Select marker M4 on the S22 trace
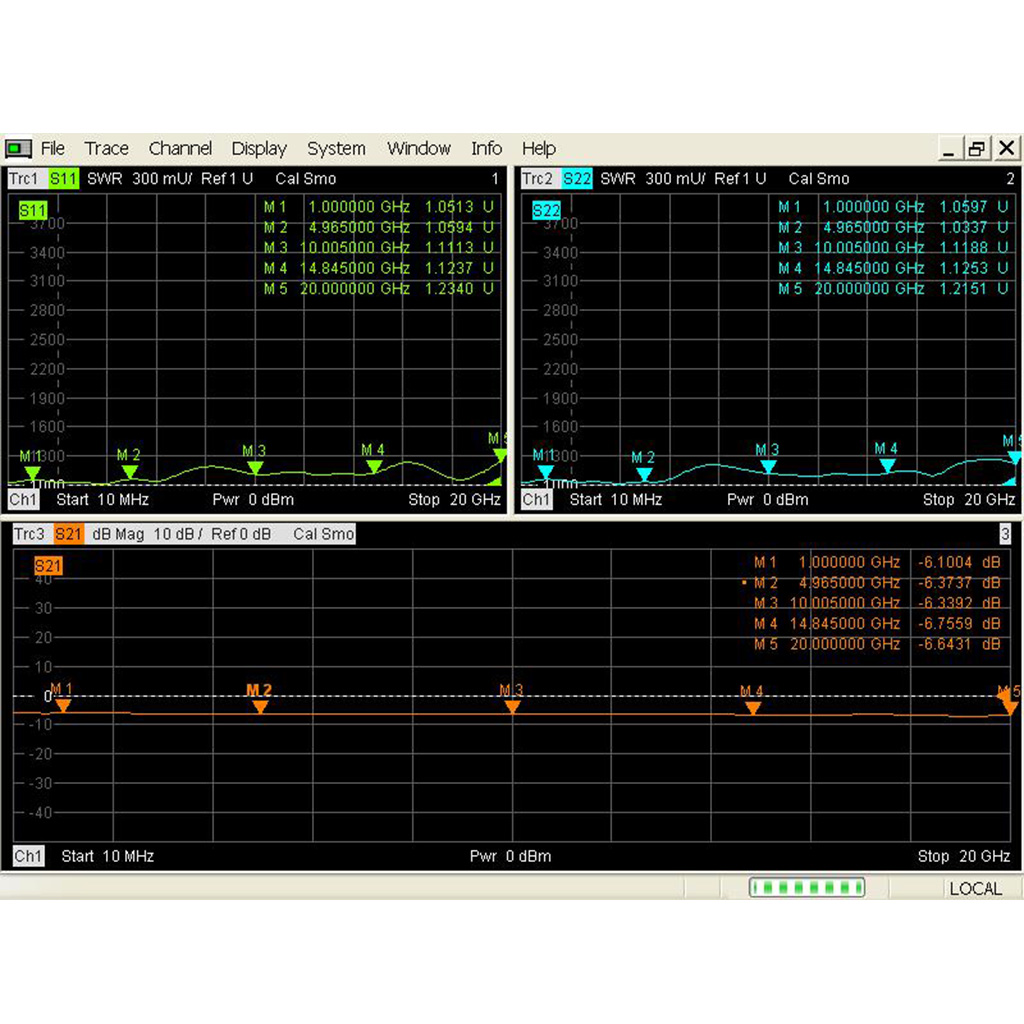Screen dimensions: 1024x1024 [887, 464]
